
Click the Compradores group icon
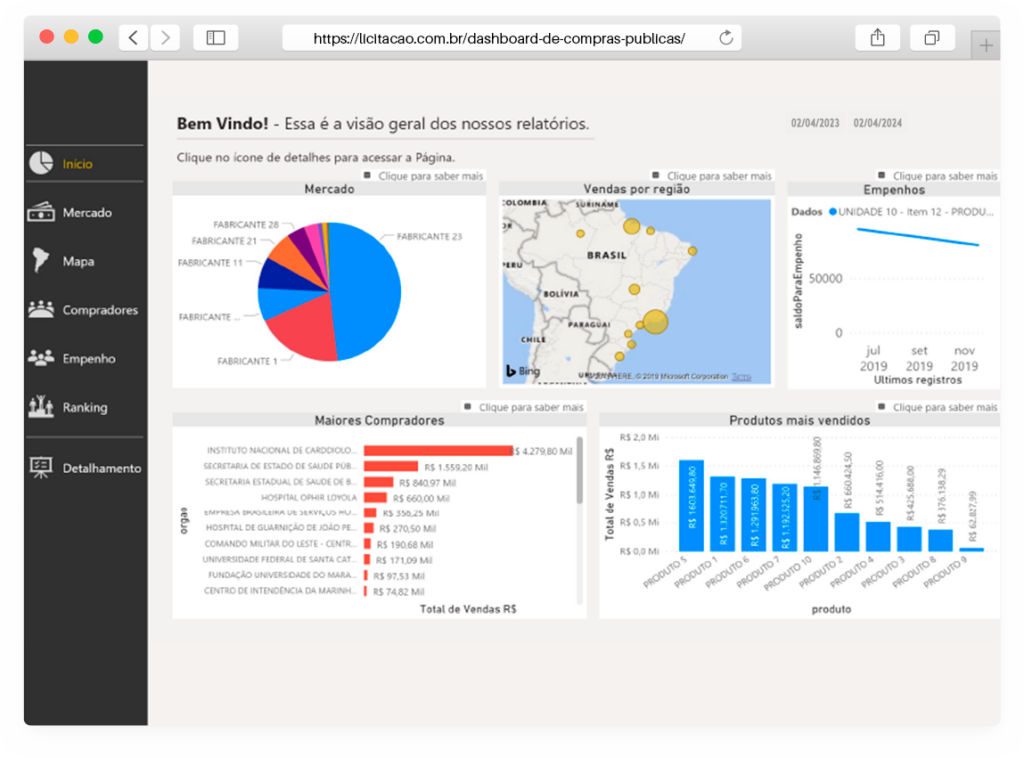[x=41, y=309]
